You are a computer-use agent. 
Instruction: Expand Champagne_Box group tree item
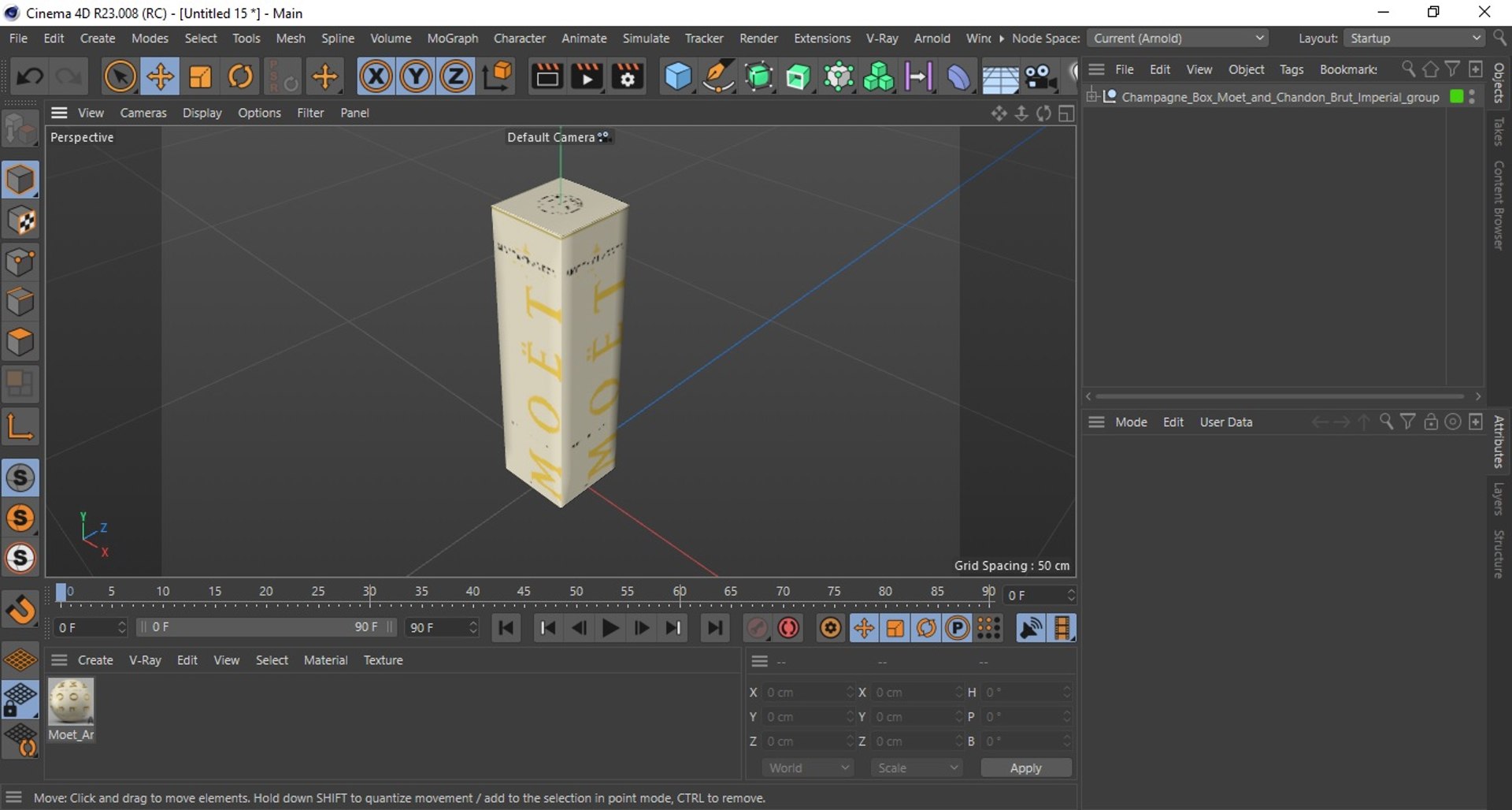[1091, 96]
